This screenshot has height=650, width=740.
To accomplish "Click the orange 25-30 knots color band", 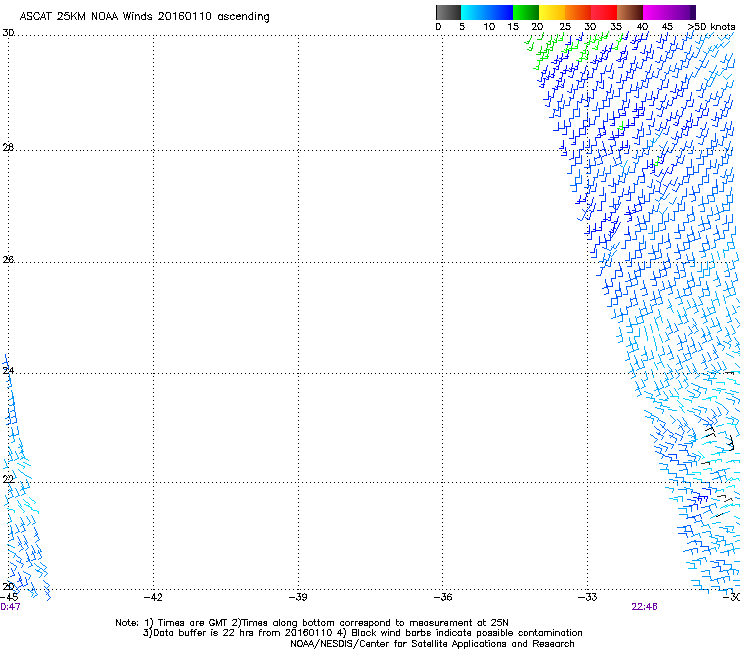I will 578,12.
